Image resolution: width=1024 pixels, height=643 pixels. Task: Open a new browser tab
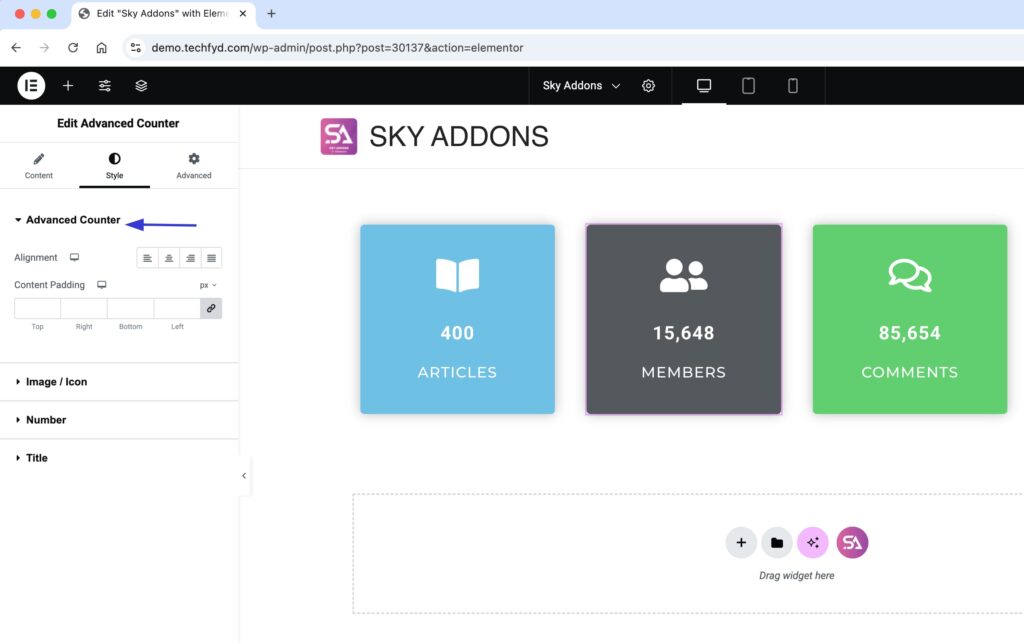tap(271, 13)
